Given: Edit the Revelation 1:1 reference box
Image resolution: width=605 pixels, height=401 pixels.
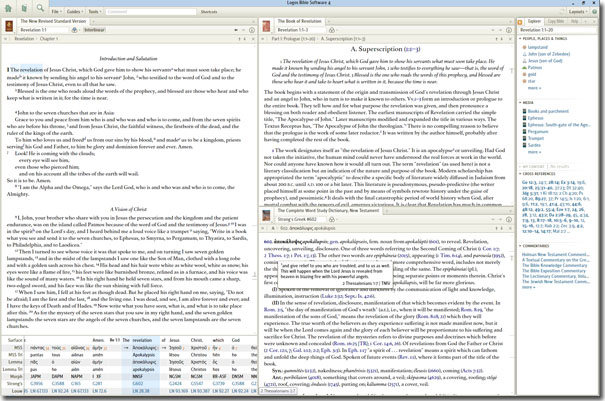Looking at the screenshot, I should pos(42,30).
